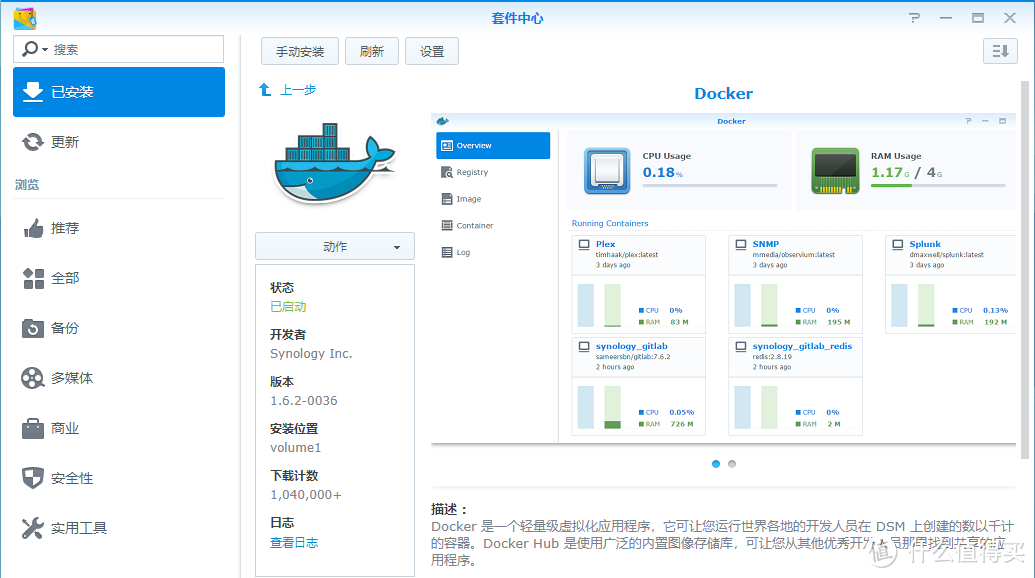
Task: Click the up arrow icon beside 上一步
Action: click(265, 90)
